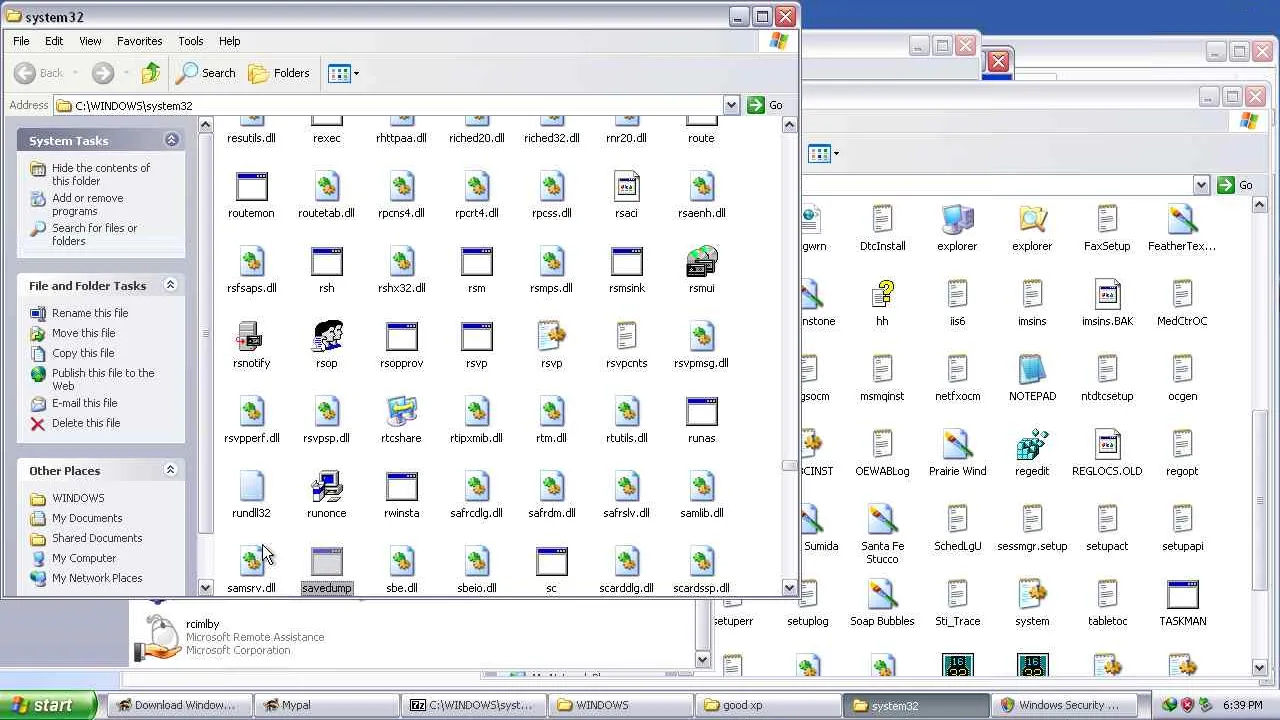Switch to WINDOWS folder taskbar button
Viewport: 1280px width, 720px height.
(620, 705)
